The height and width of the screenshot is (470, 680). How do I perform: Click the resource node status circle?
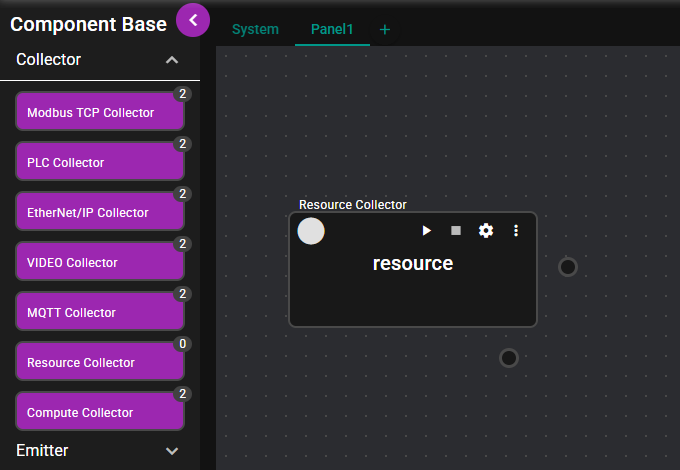tap(311, 231)
